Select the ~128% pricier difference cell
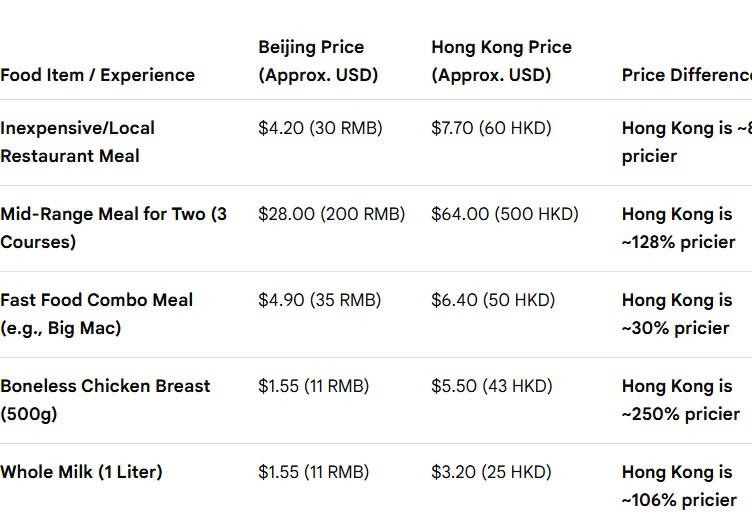The height and width of the screenshot is (526, 752). [678, 228]
